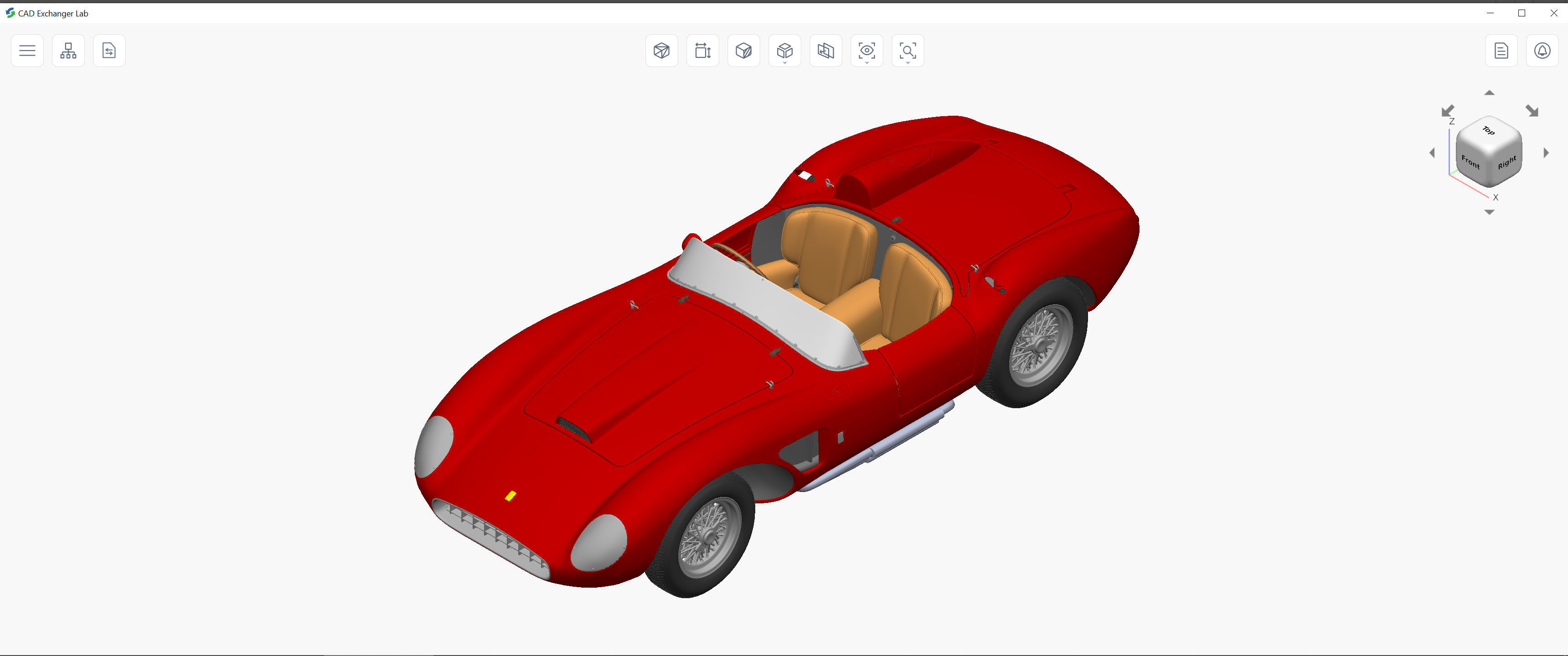Select the Right face of view cube
The height and width of the screenshot is (656, 1568).
[x=1506, y=163]
